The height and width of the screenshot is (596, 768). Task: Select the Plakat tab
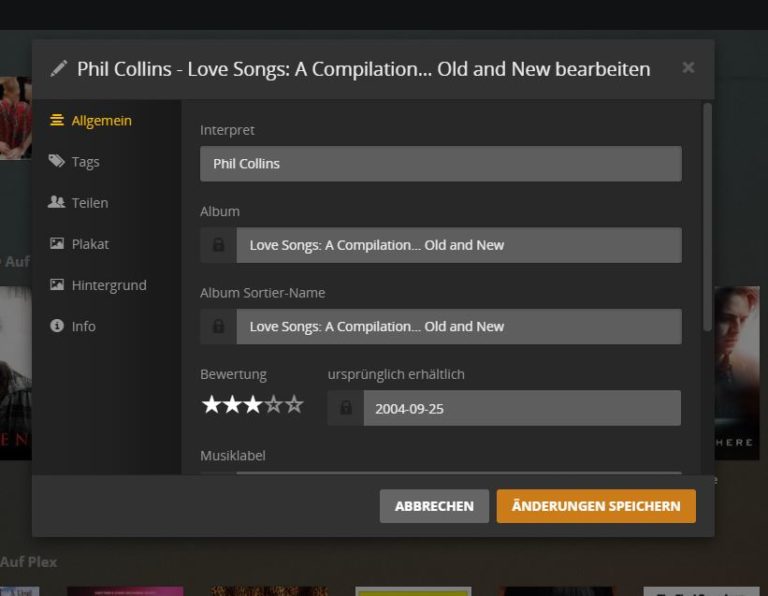90,244
